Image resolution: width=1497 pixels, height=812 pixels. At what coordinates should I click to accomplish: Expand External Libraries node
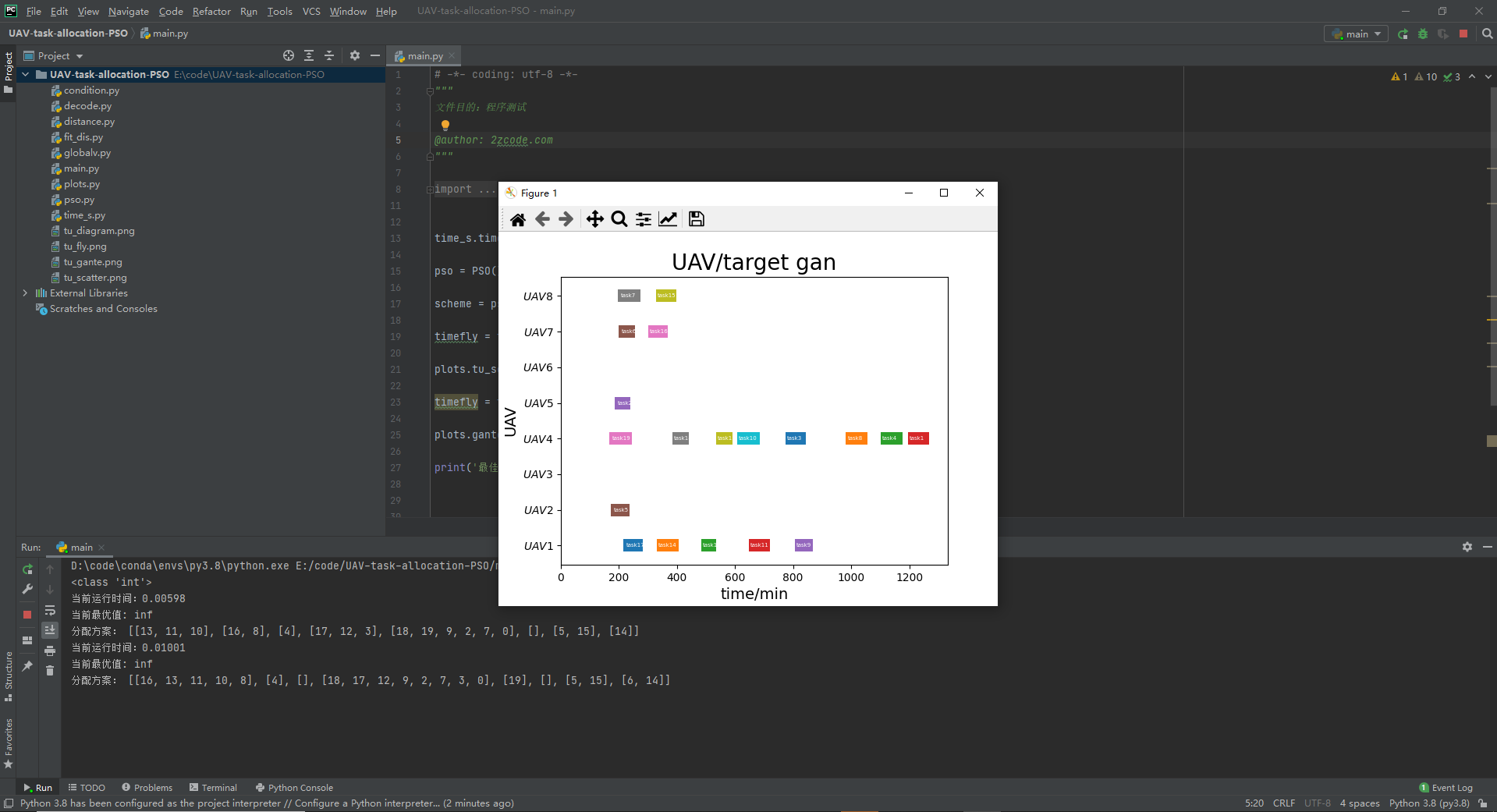coord(25,293)
